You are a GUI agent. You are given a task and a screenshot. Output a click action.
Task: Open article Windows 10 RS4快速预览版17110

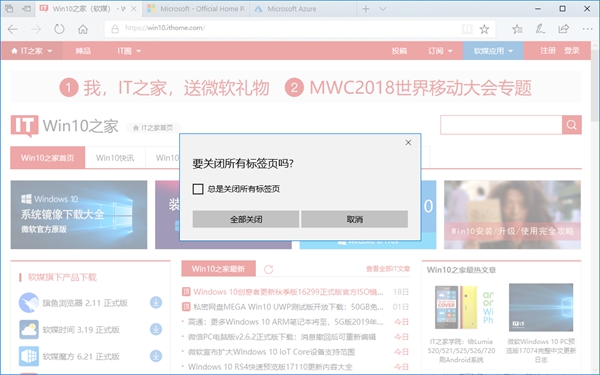(x=270, y=367)
